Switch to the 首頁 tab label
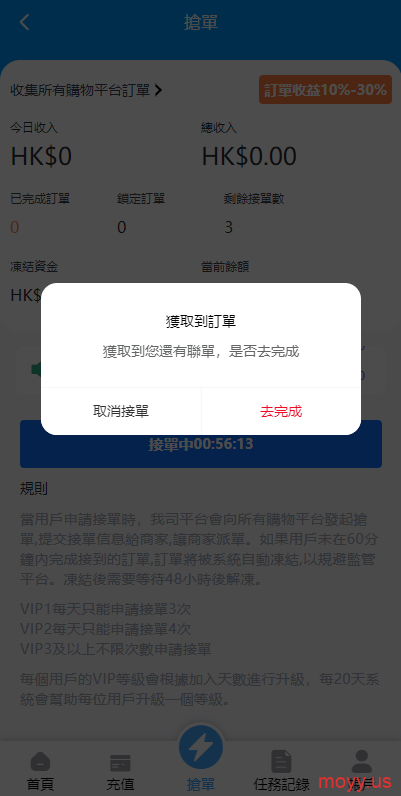401x796 pixels. tap(40, 784)
